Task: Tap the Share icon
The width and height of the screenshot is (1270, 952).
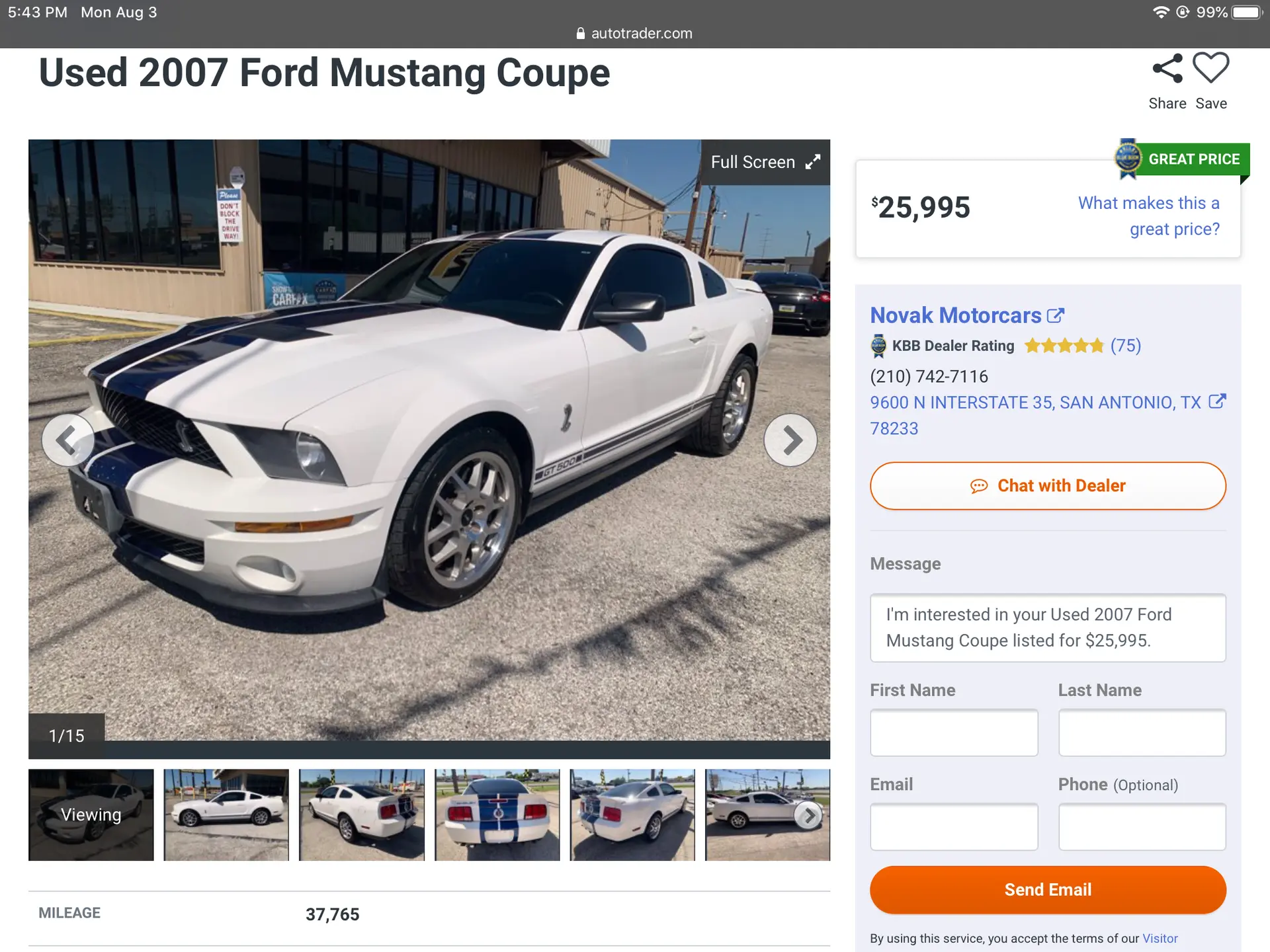Action: pos(1167,69)
